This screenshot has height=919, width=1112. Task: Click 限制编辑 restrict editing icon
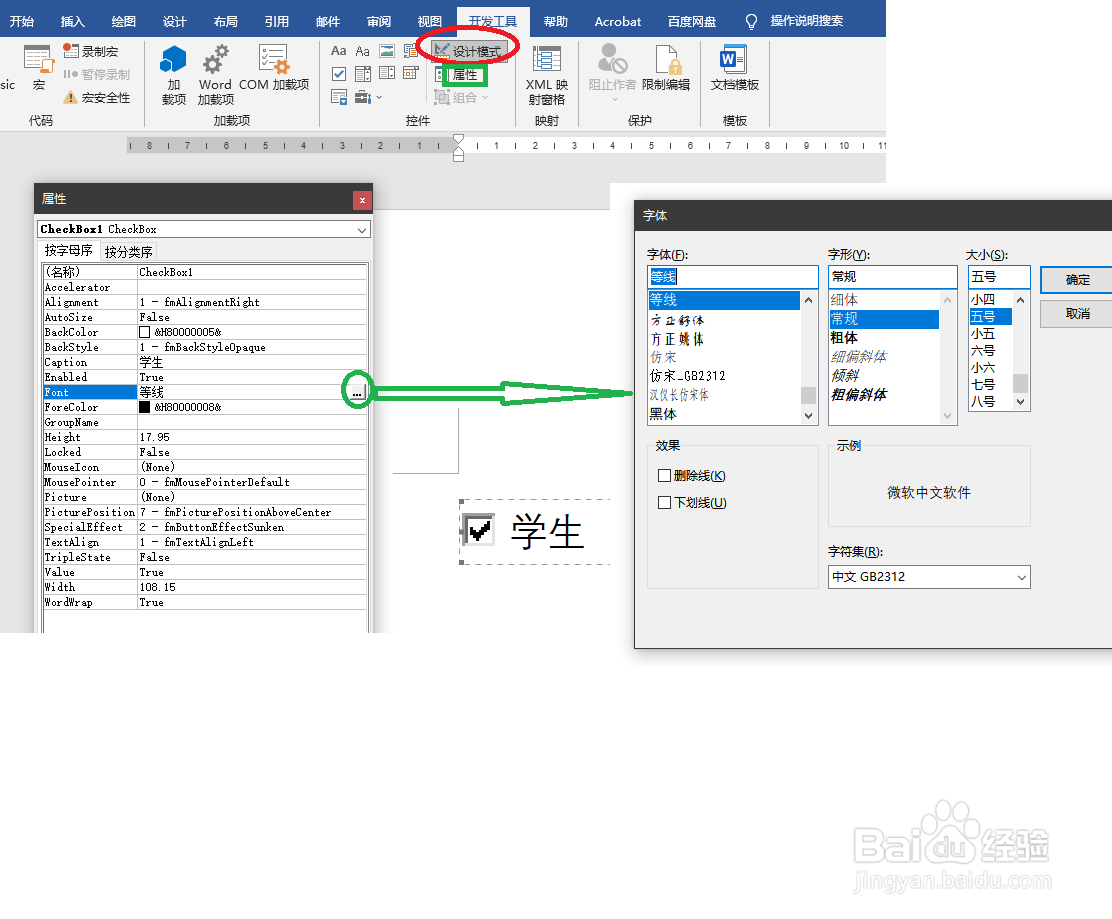point(667,60)
